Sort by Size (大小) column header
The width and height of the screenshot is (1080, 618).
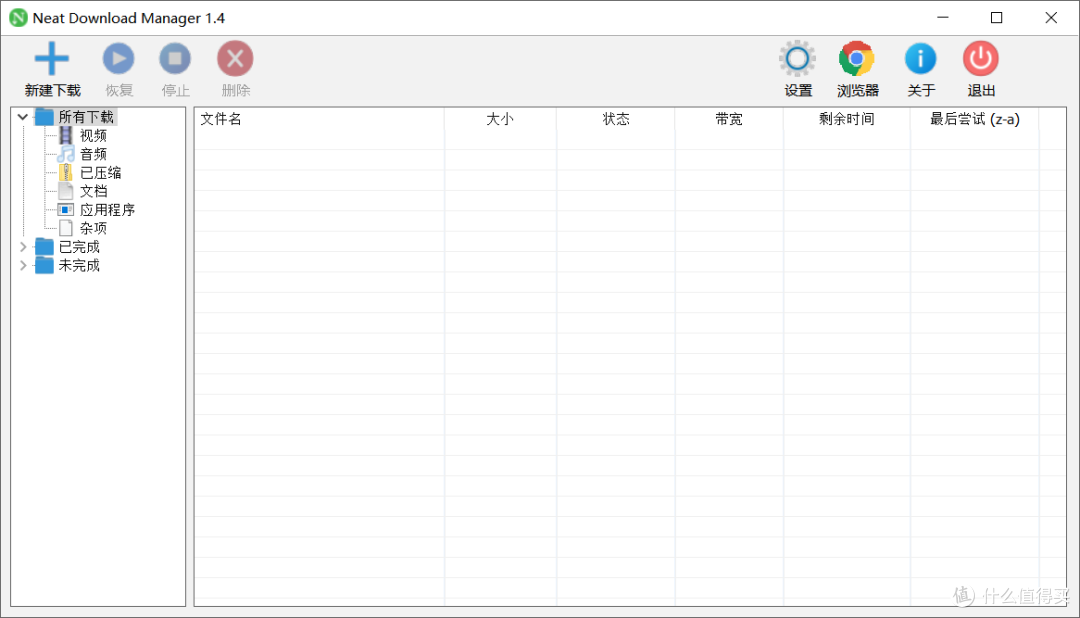500,119
